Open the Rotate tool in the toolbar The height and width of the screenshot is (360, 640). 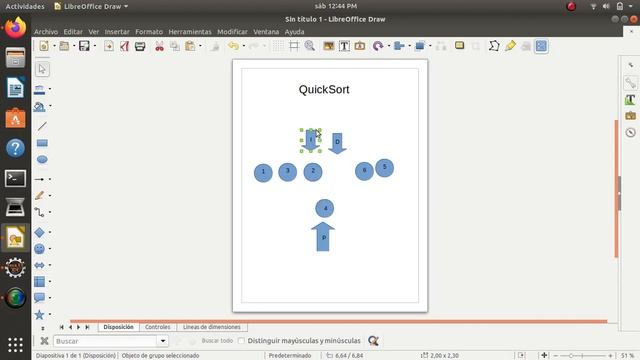click(x=378, y=46)
